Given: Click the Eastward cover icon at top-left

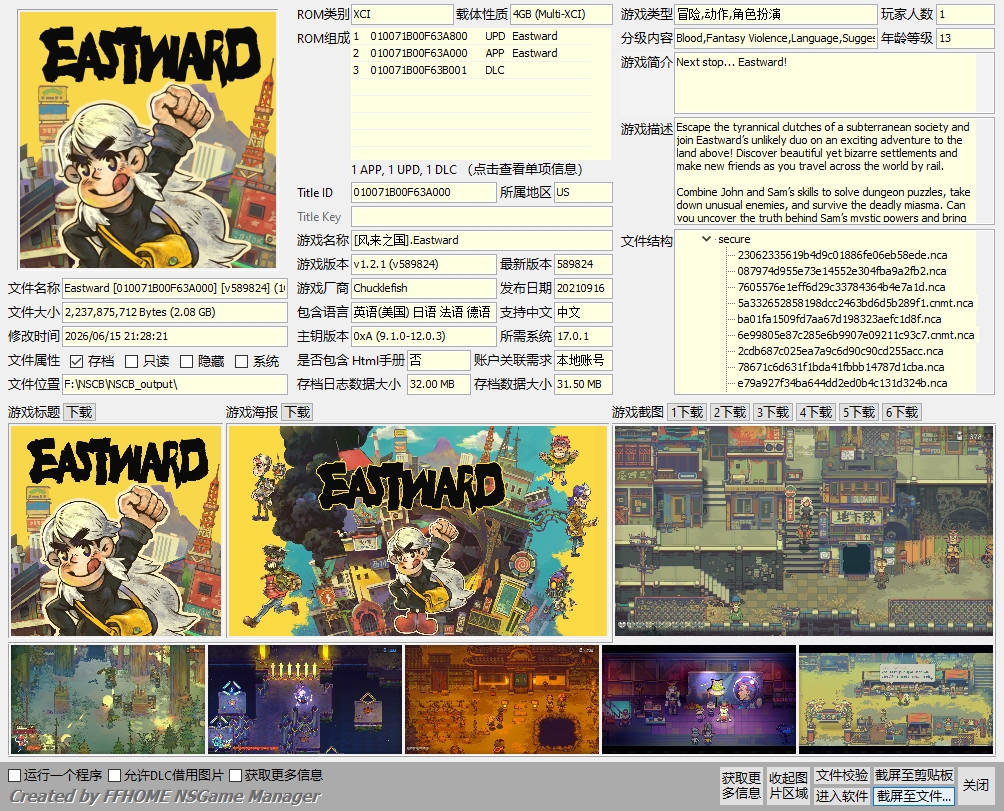Looking at the screenshot, I should pyautogui.click(x=148, y=140).
